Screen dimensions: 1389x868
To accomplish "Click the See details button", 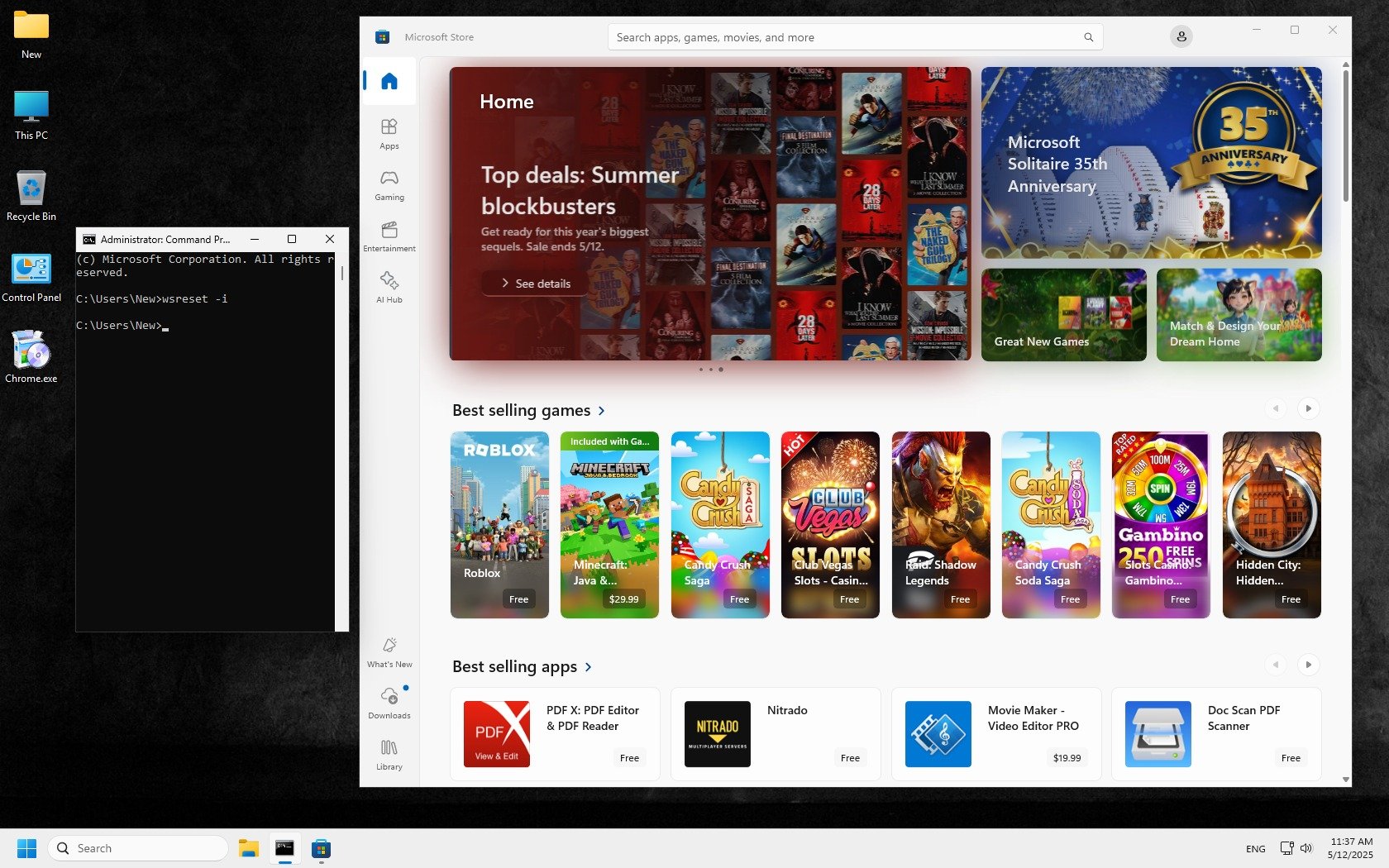I will point(535,284).
